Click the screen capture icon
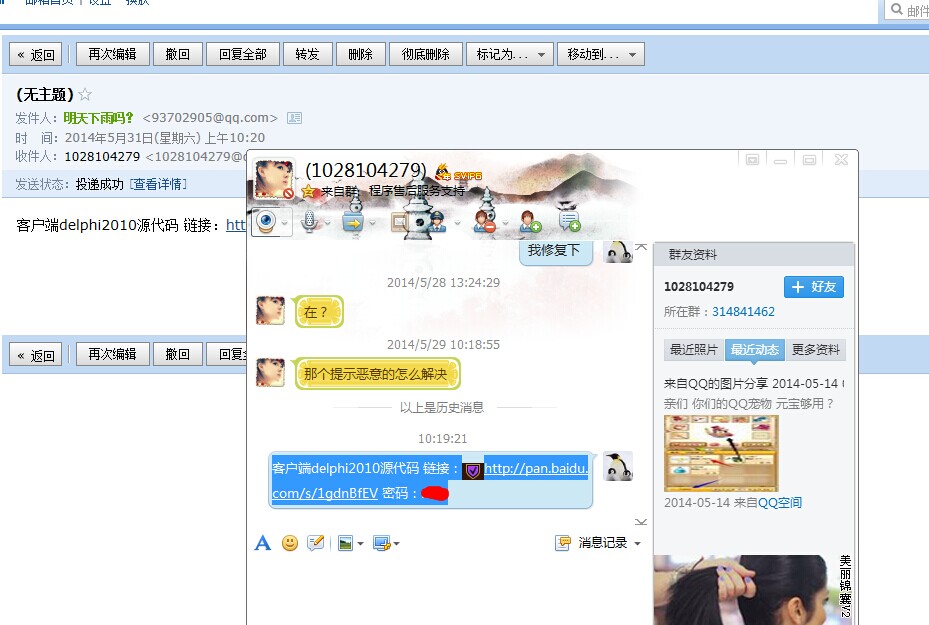 pyautogui.click(x=382, y=543)
